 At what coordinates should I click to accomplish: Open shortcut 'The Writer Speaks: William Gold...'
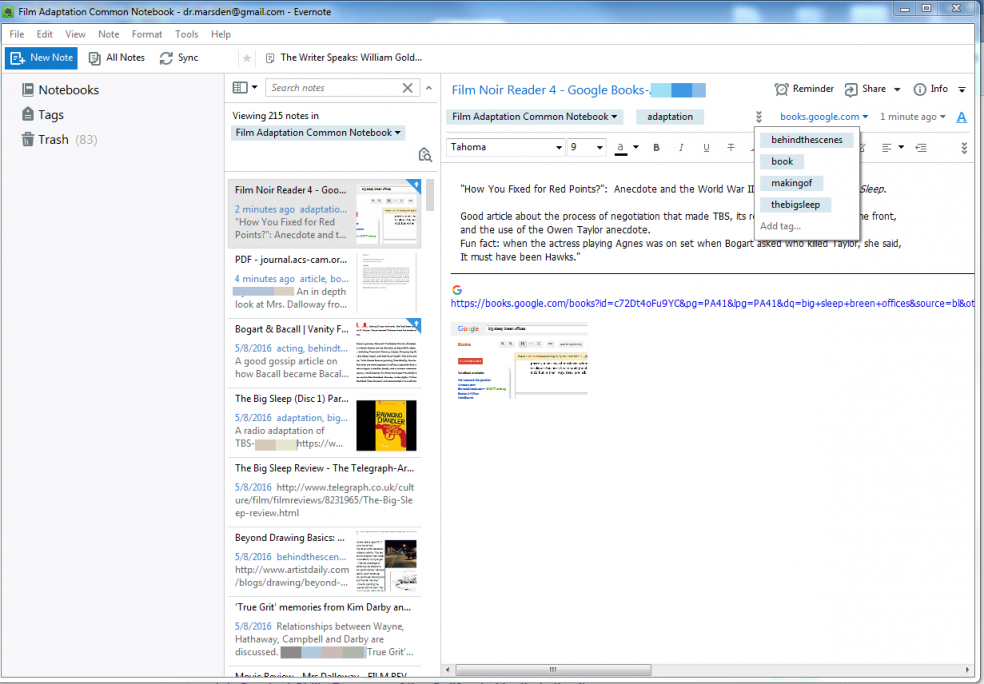[x=343, y=58]
